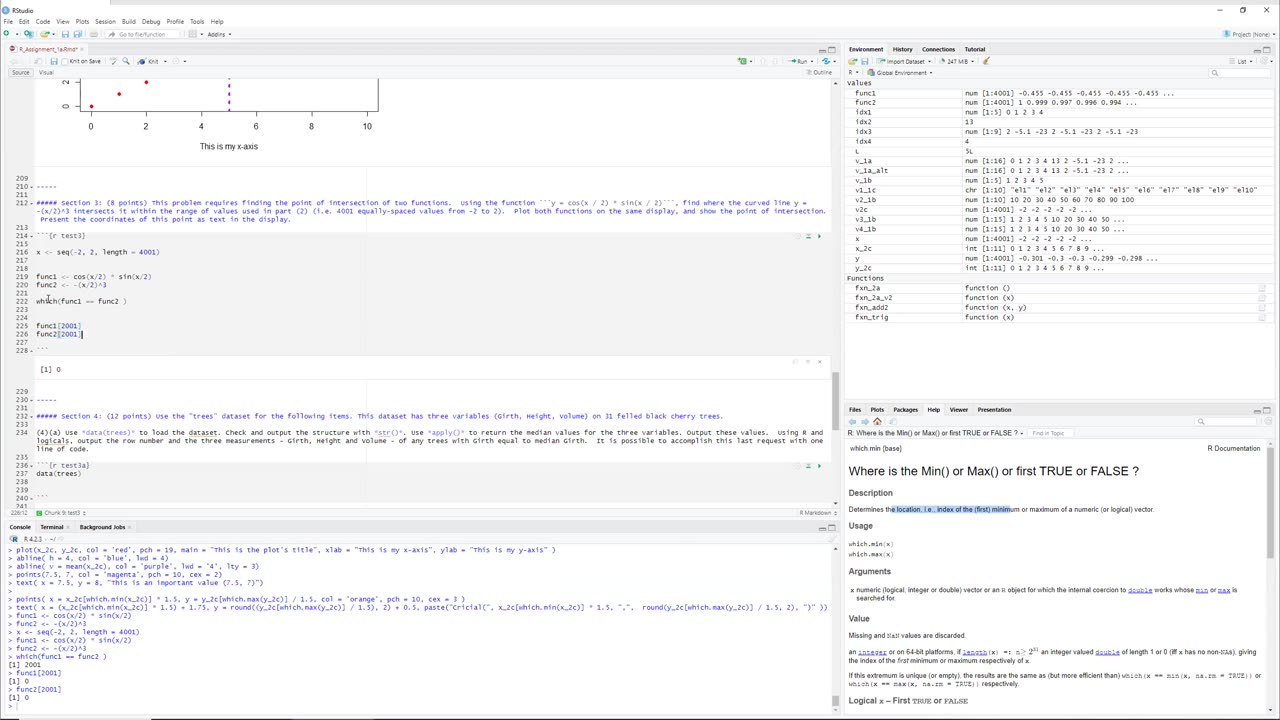Open the Viewer tab
The image size is (1280, 720).
pyautogui.click(x=958, y=410)
